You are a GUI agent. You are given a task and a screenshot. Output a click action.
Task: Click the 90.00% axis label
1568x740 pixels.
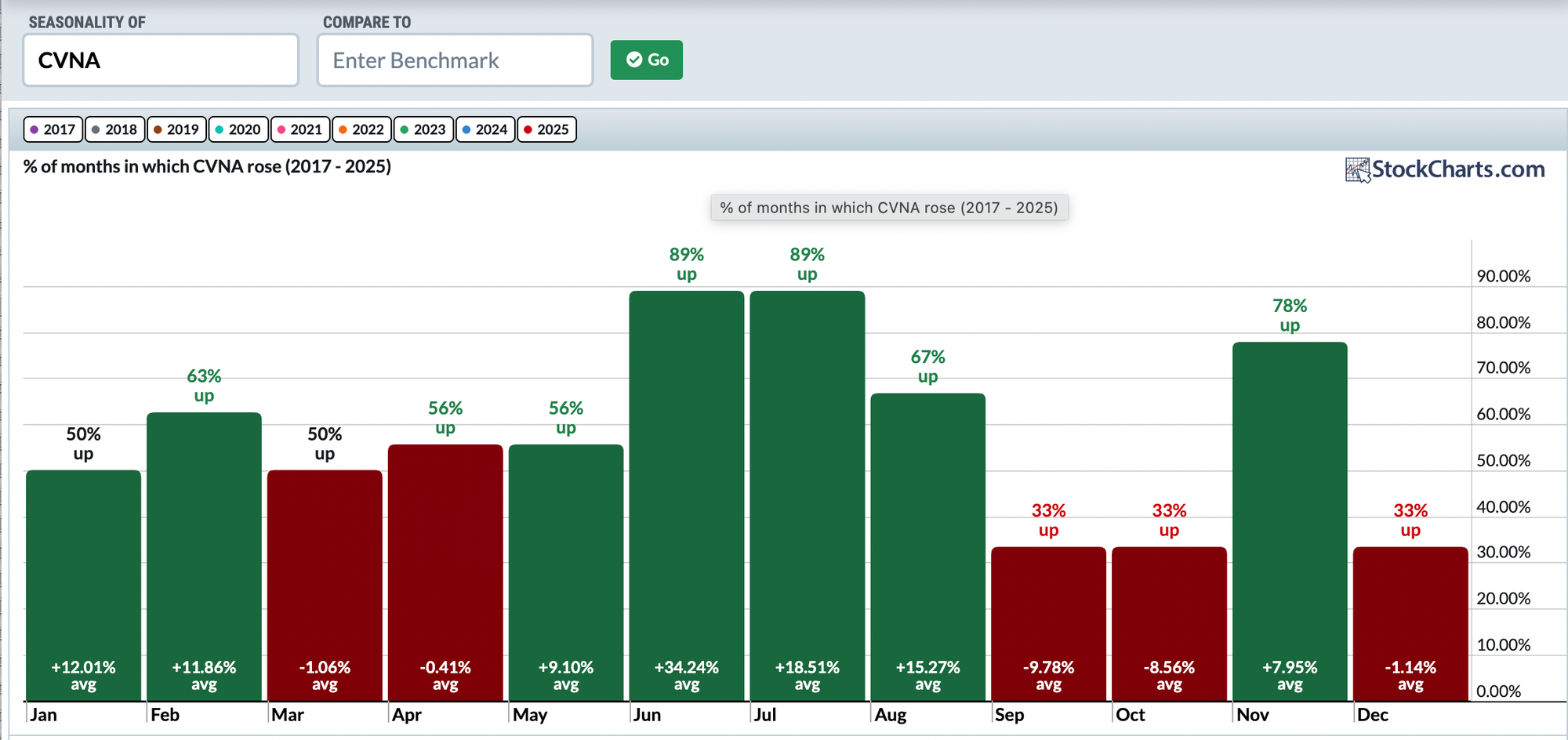[x=1504, y=276]
